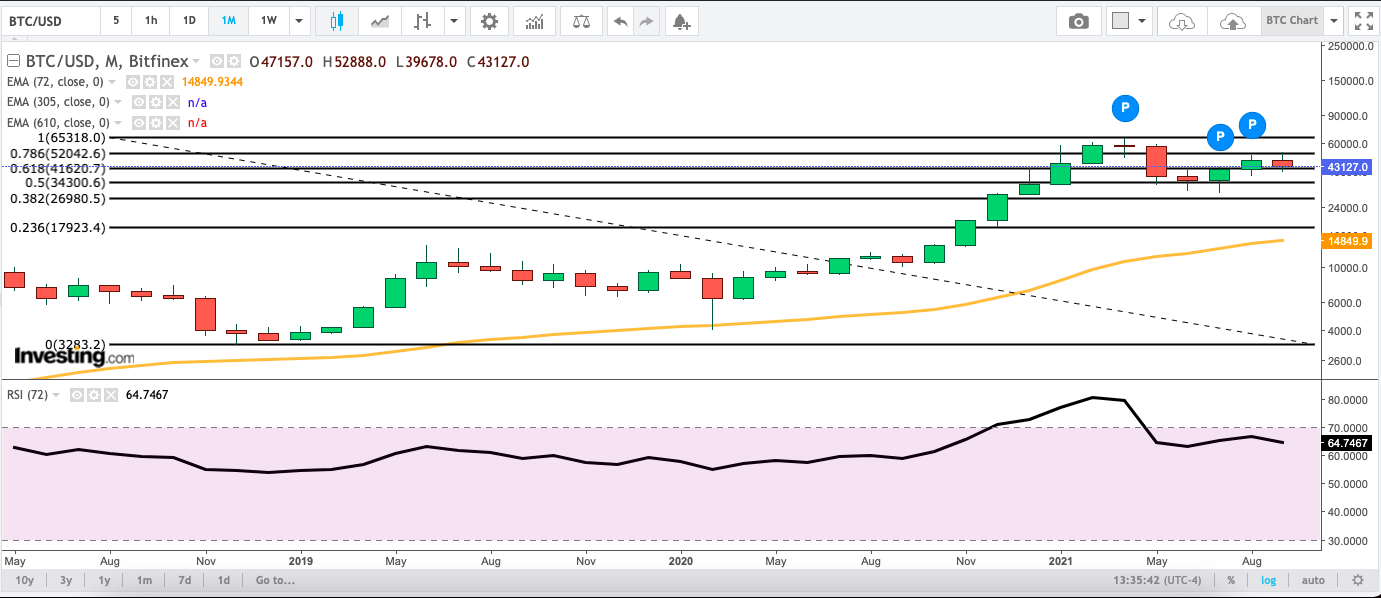The image size is (1381, 598).
Task: Expand BTC/USD, M, Bitfinex legend arrow
Action: click(196, 62)
